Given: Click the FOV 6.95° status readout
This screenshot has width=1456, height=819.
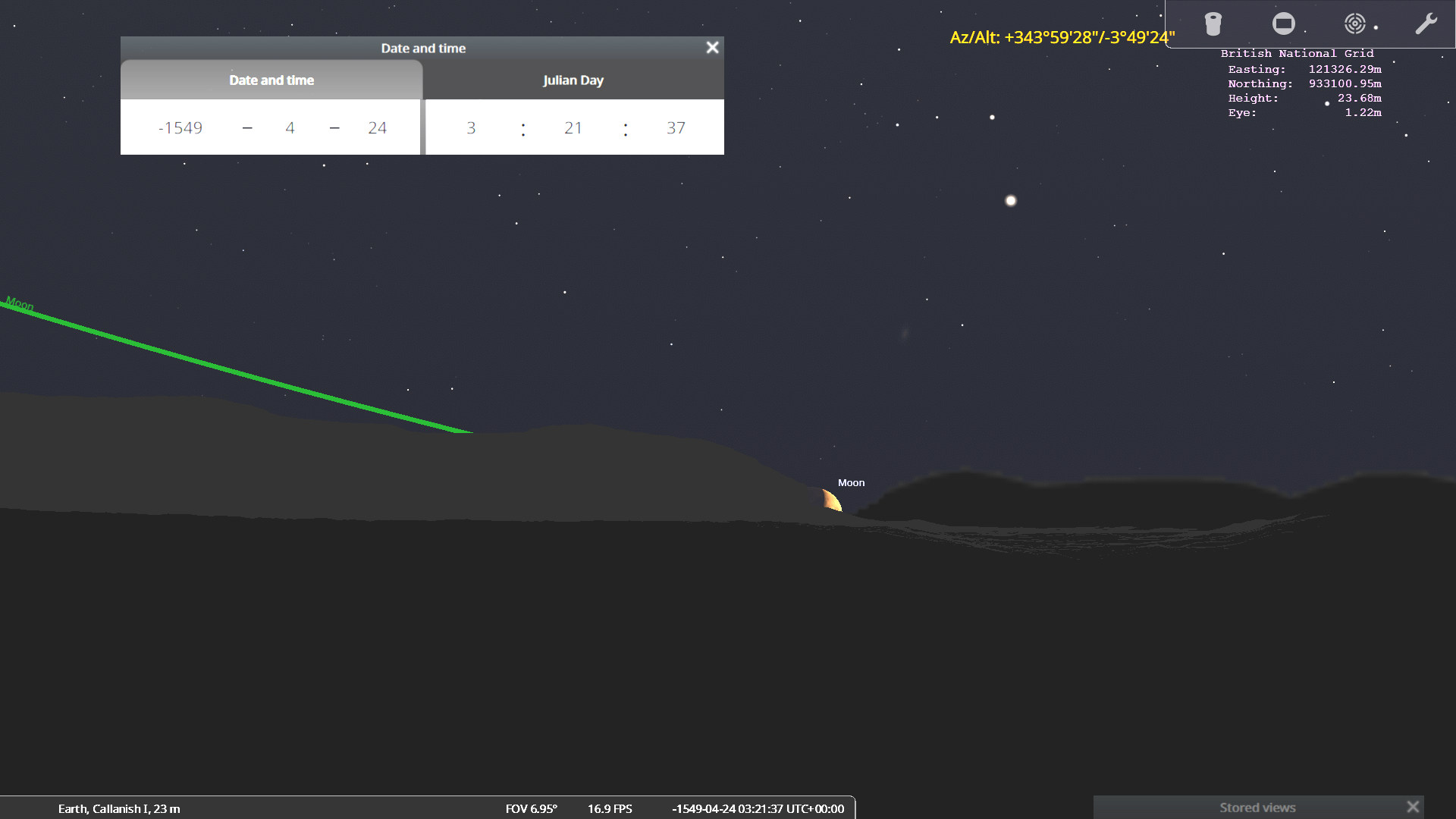Looking at the screenshot, I should click(531, 809).
